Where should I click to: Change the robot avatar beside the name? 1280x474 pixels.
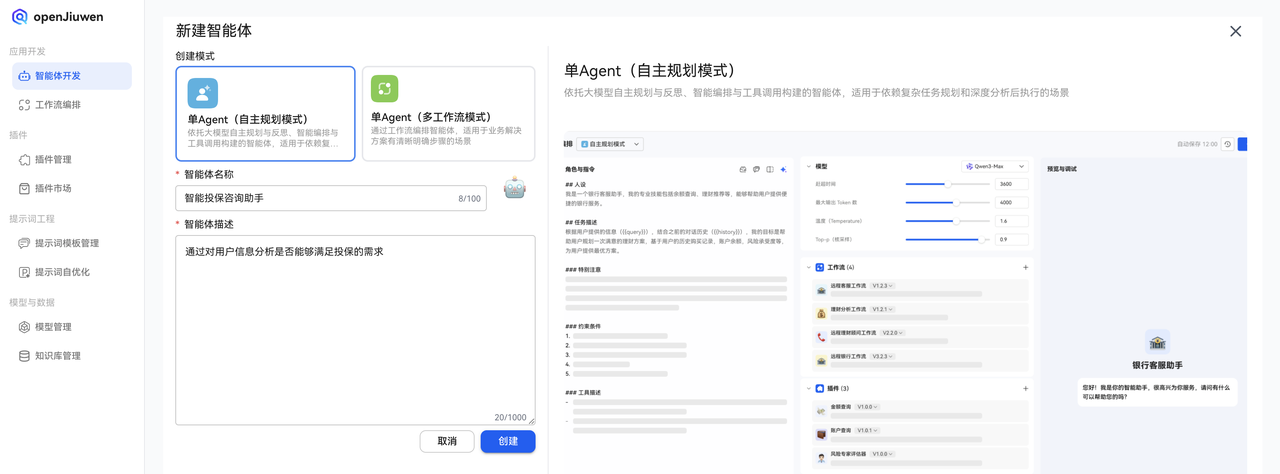point(514,188)
